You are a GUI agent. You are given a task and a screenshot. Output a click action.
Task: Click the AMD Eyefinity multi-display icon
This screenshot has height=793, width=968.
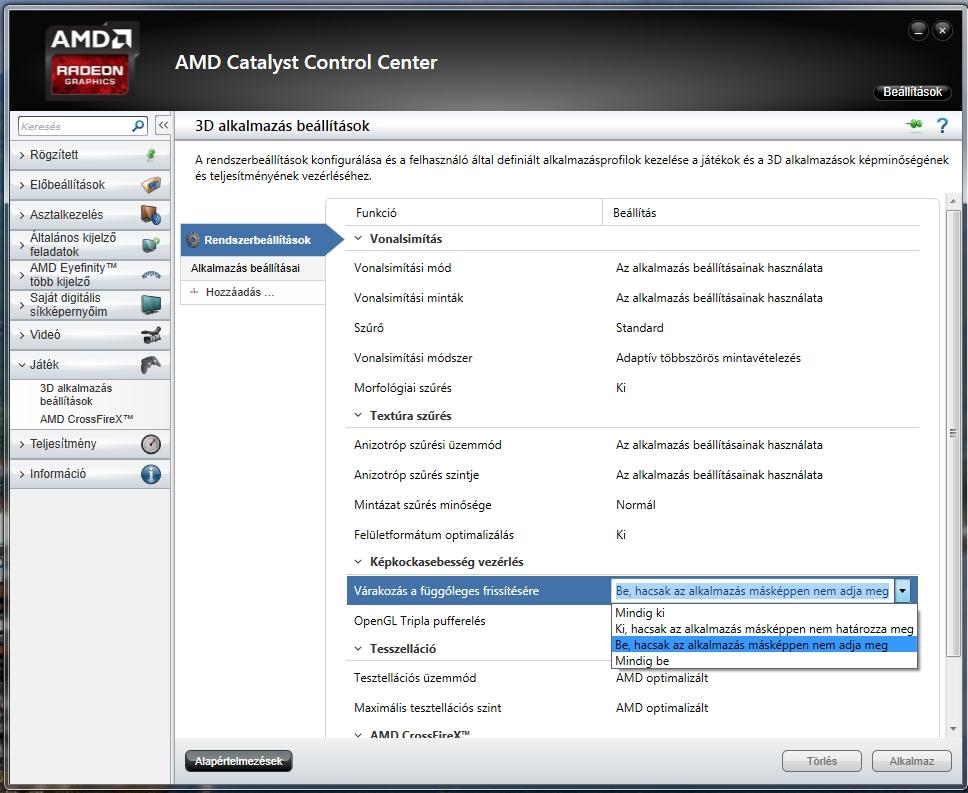151,275
